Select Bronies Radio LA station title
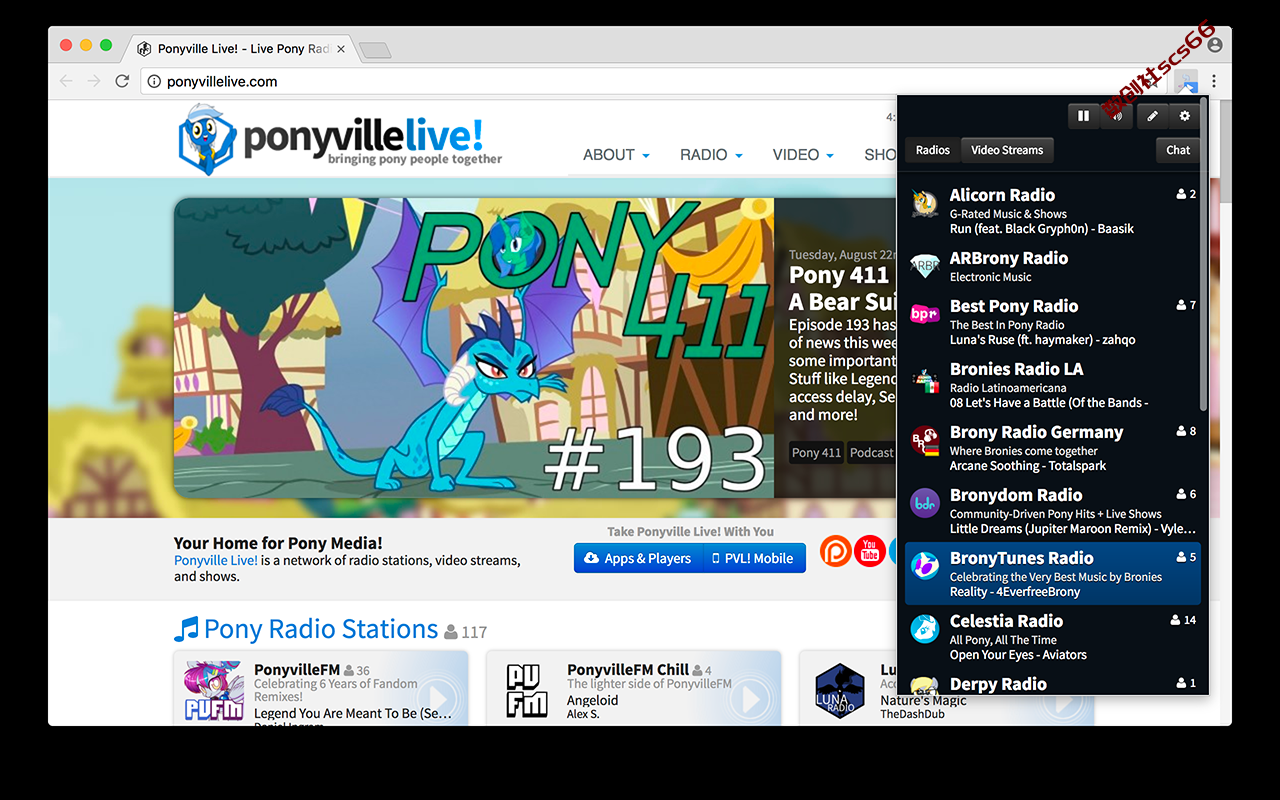This screenshot has height=800, width=1280. tap(1017, 369)
